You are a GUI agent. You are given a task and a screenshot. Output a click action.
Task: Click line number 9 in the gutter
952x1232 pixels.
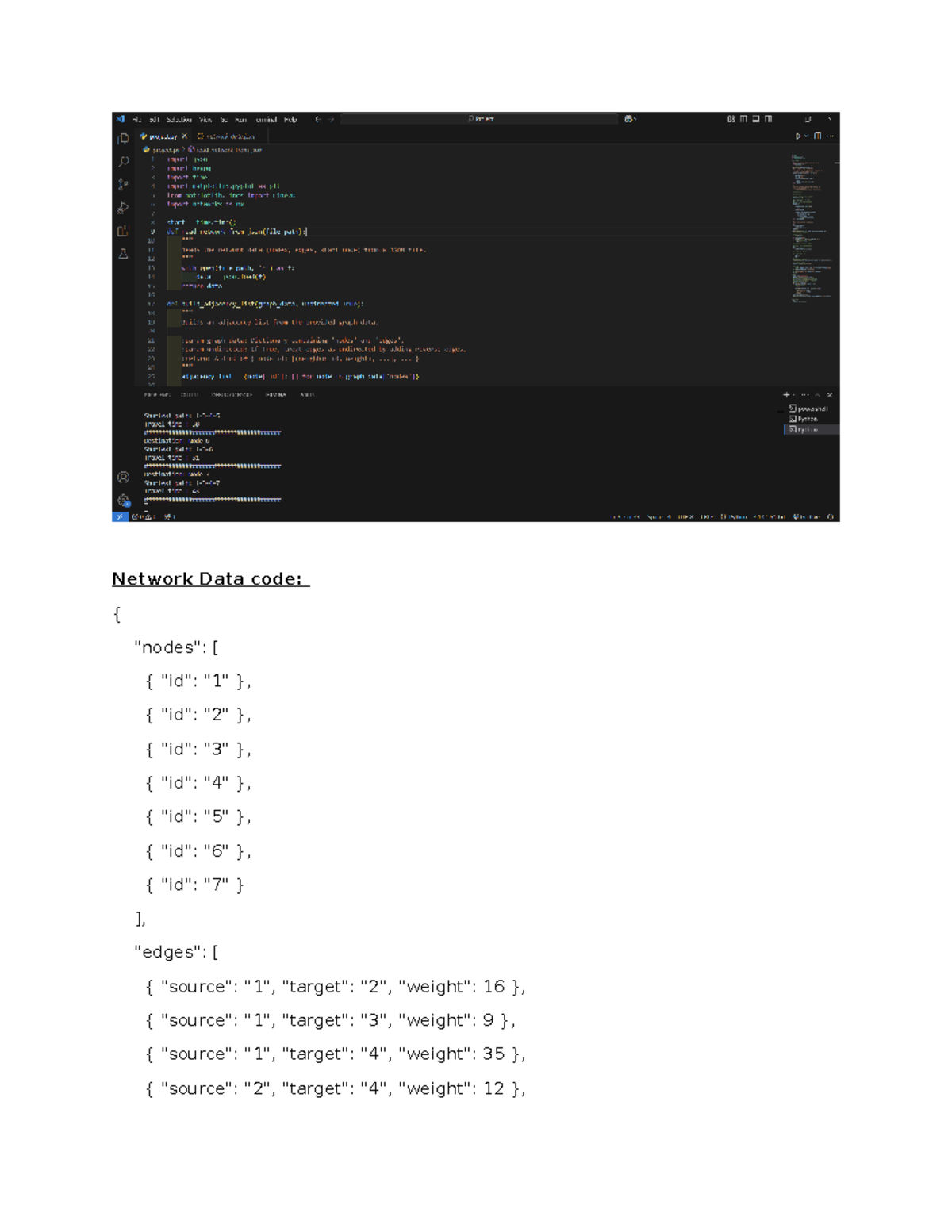(x=153, y=232)
